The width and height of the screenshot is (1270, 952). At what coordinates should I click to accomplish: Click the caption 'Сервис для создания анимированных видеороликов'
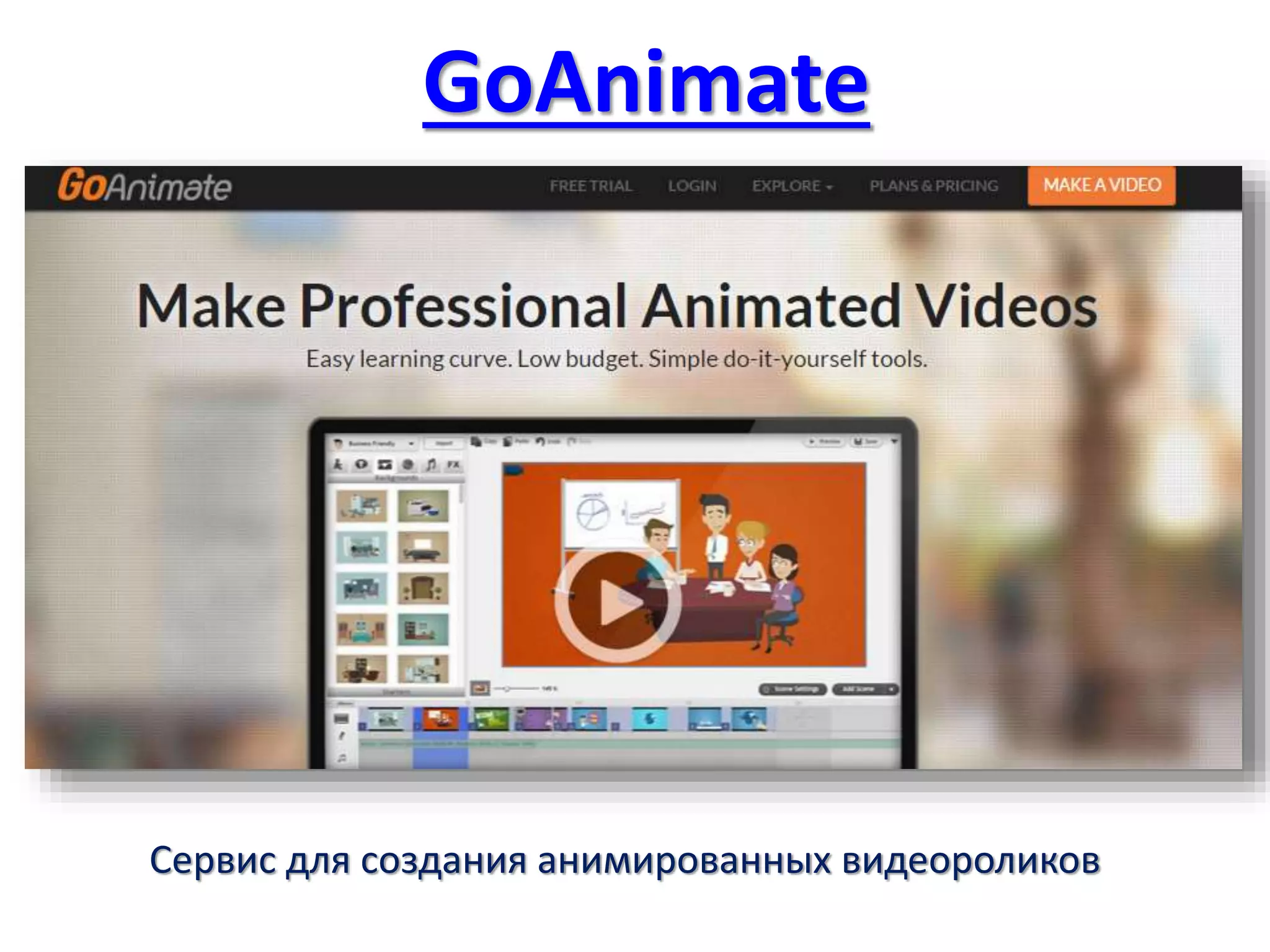coord(625,860)
